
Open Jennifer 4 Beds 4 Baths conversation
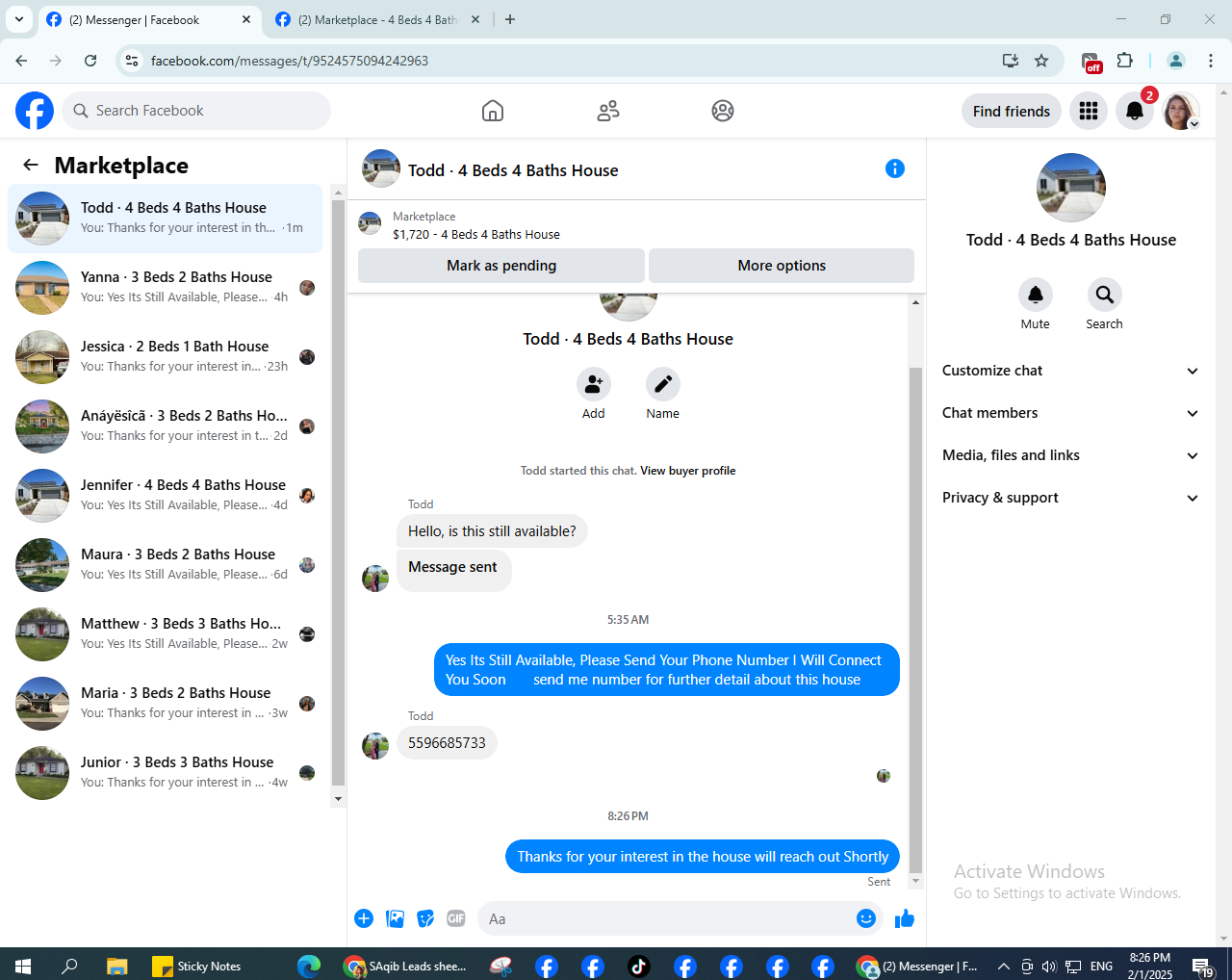tap(166, 496)
